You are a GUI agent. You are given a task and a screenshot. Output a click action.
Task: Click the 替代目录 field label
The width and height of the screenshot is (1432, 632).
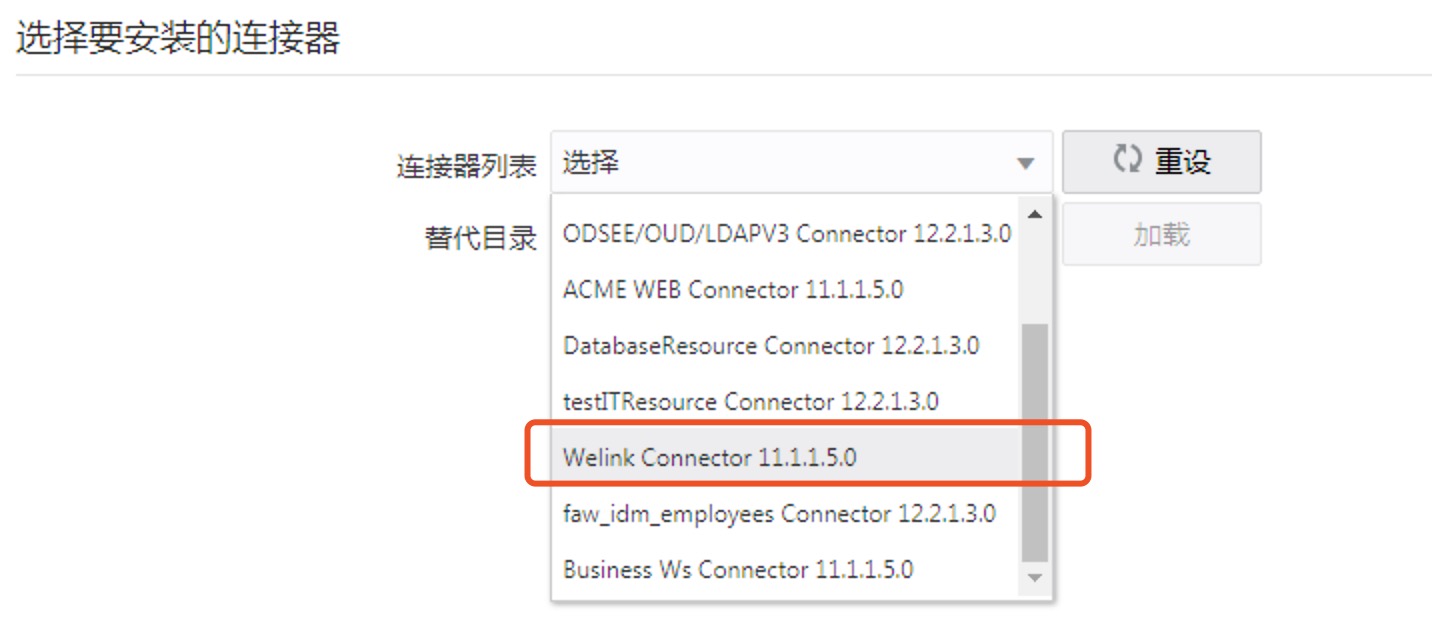pos(481,238)
